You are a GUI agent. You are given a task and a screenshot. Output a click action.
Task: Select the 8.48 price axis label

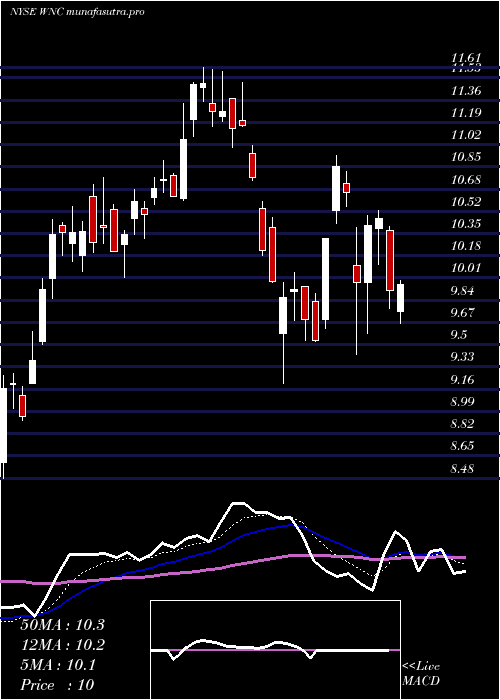(462, 469)
